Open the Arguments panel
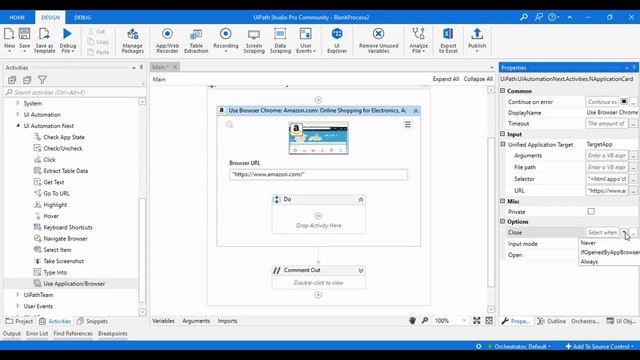This screenshot has width=640, height=360. pyautogui.click(x=196, y=321)
